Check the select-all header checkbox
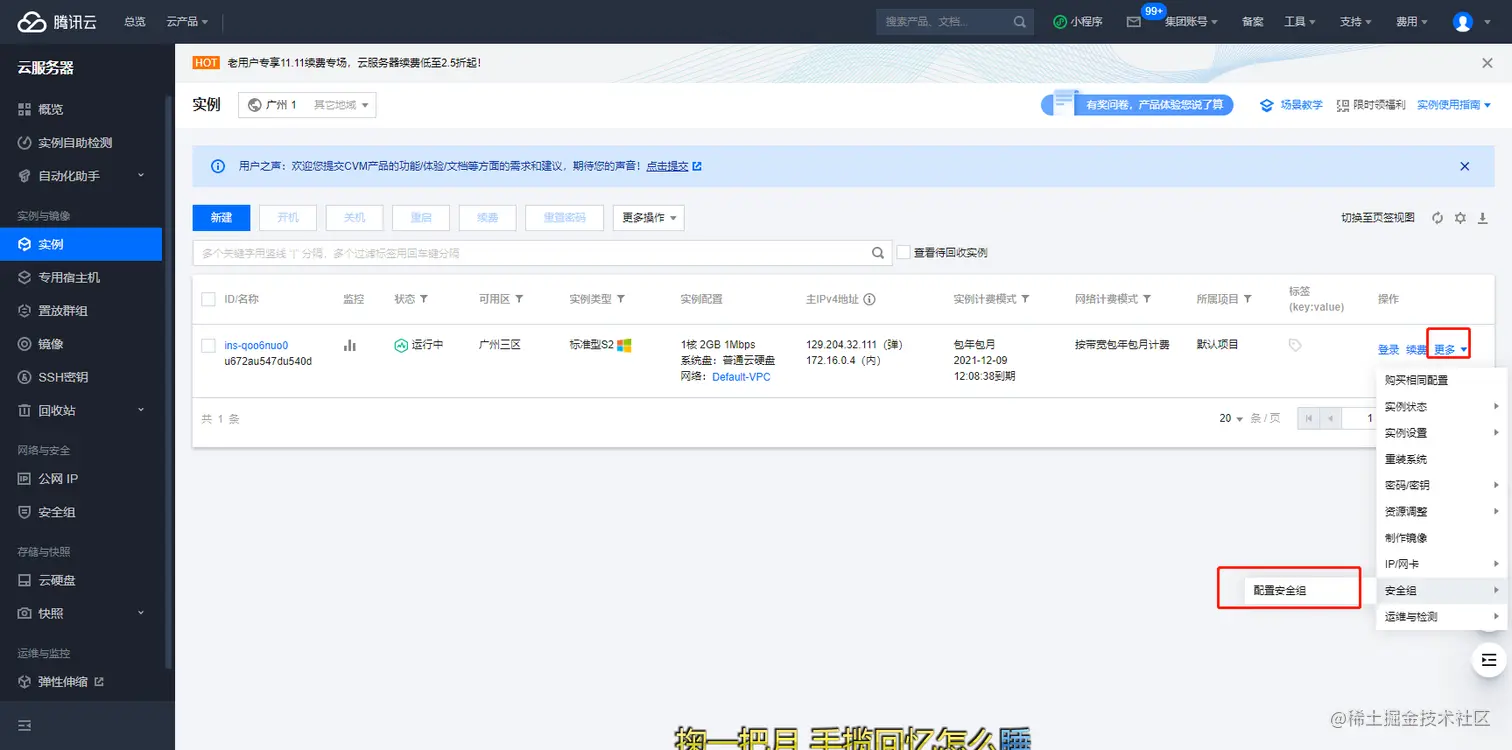 click(208, 299)
